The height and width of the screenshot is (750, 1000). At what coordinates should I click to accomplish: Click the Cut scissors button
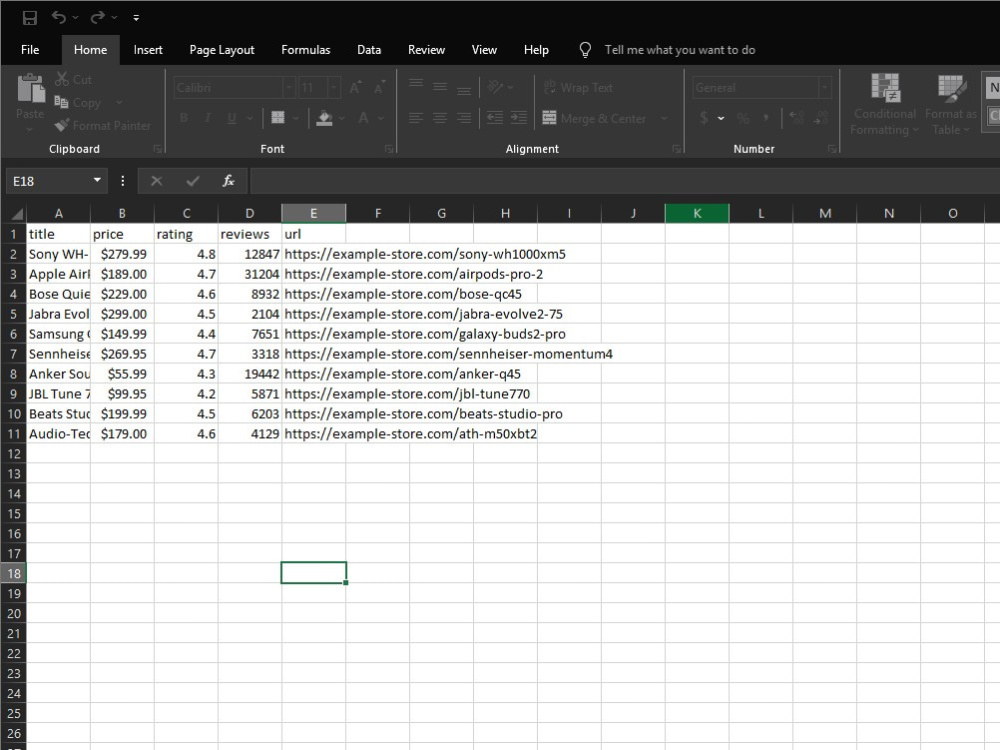click(73, 80)
